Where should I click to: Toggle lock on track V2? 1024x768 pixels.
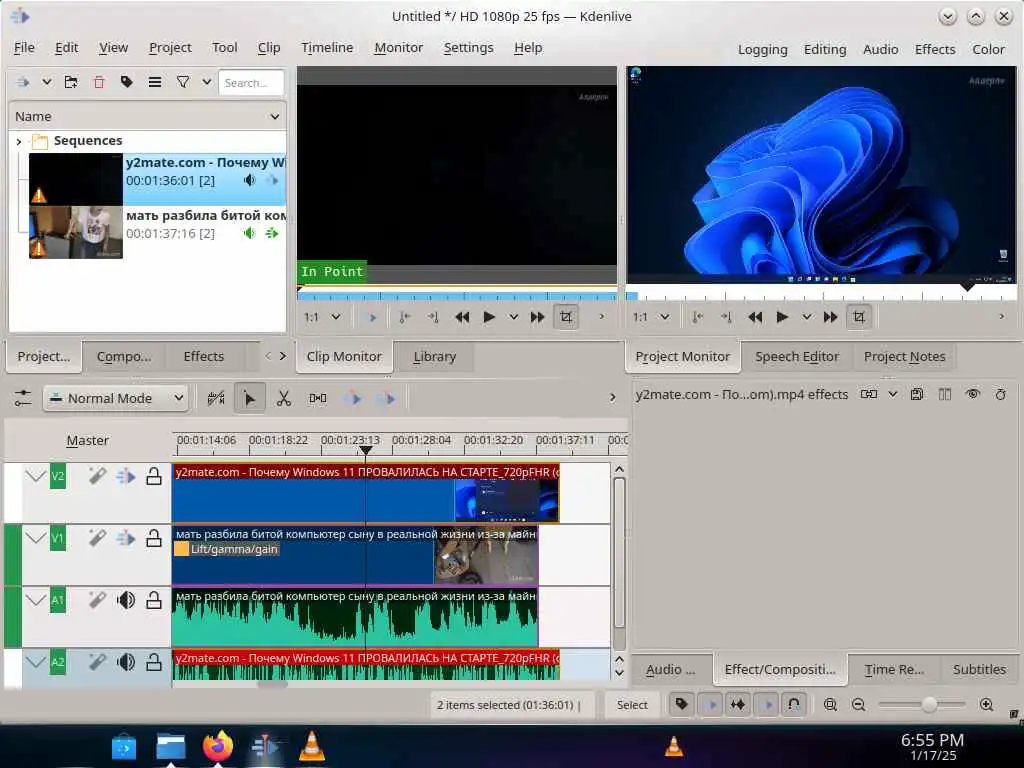153,476
